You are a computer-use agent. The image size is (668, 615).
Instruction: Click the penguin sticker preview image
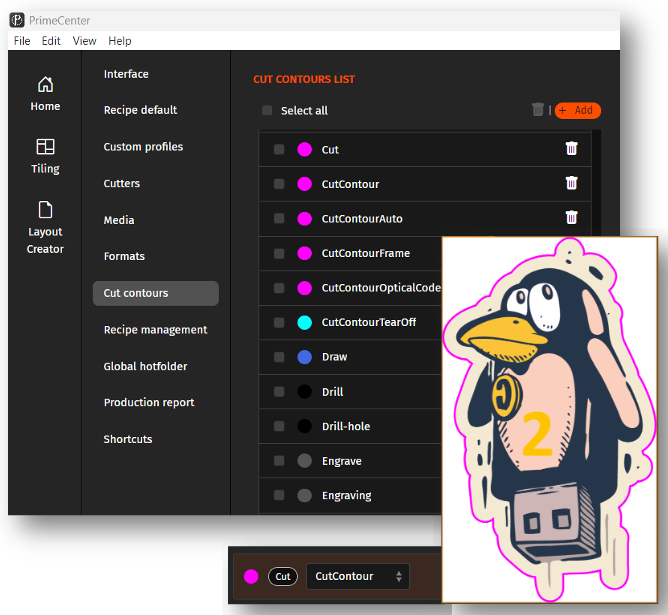coord(550,420)
